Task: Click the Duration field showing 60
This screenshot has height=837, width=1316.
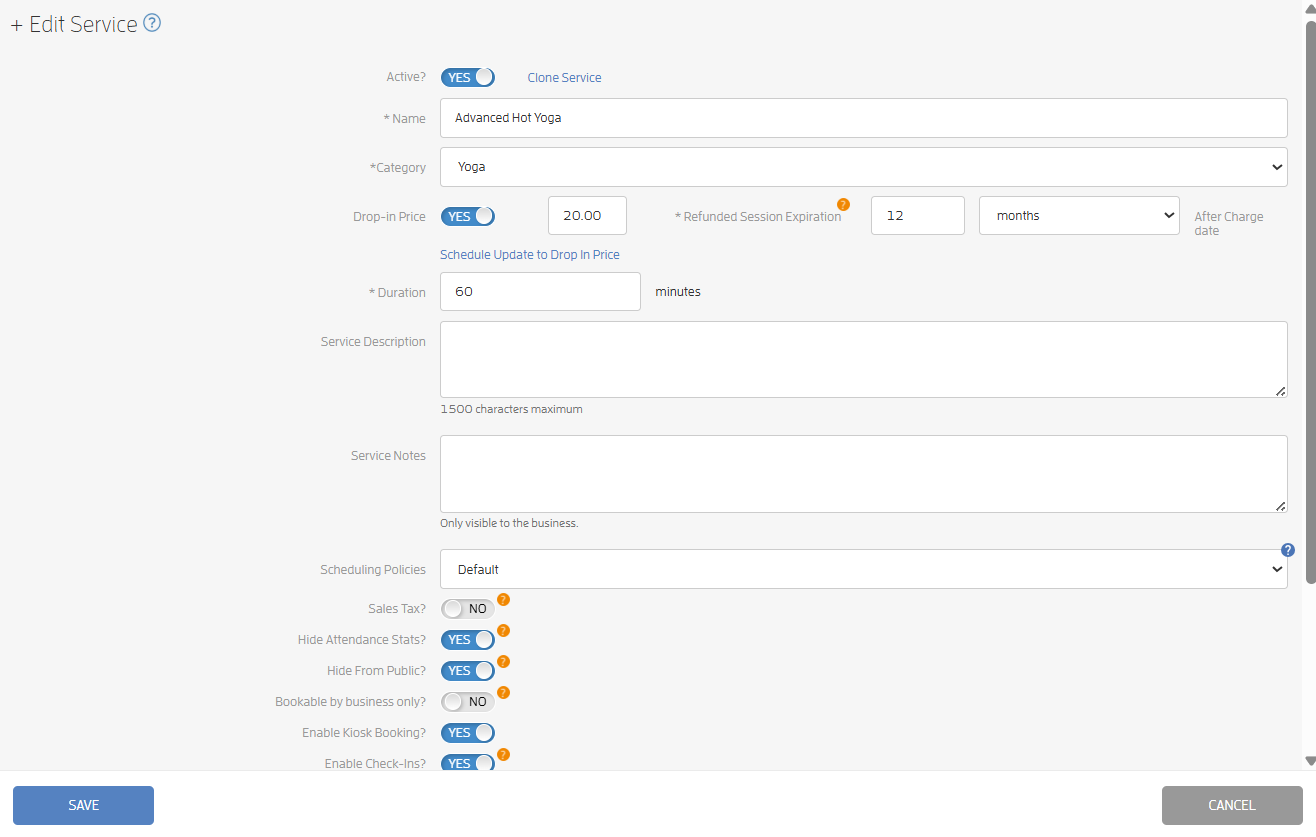Action: click(540, 292)
